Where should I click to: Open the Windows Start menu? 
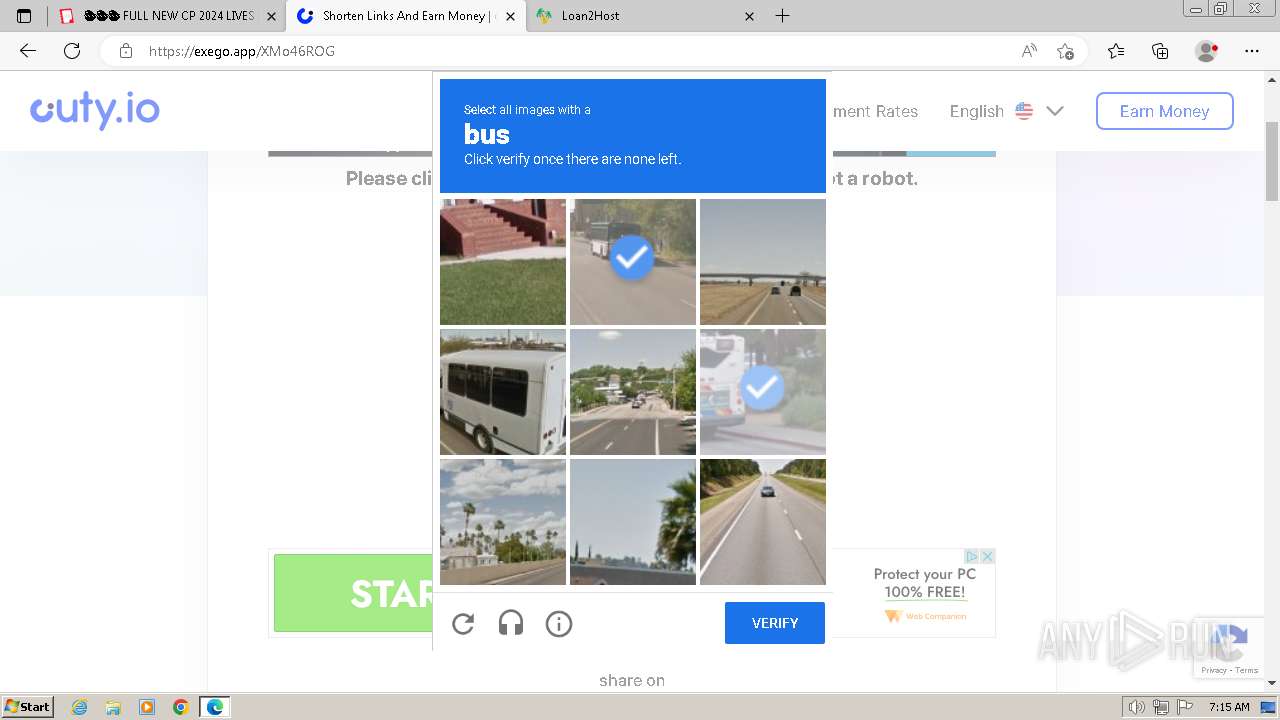pos(28,706)
